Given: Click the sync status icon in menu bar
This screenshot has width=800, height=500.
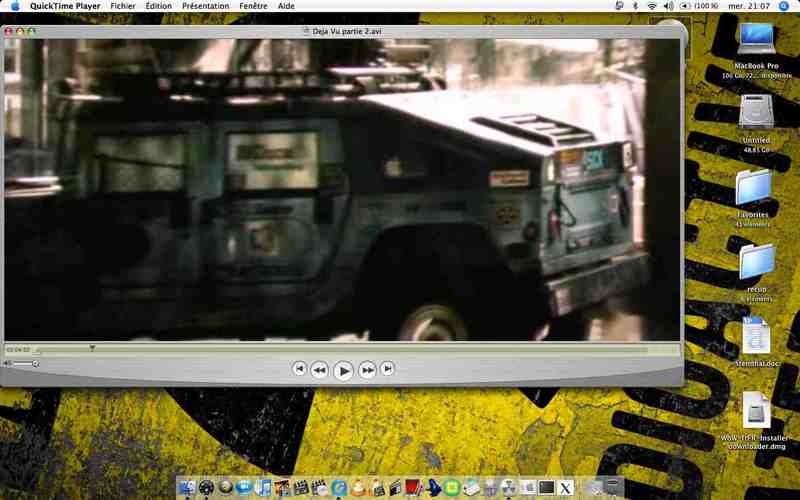Looking at the screenshot, I should (x=619, y=6).
